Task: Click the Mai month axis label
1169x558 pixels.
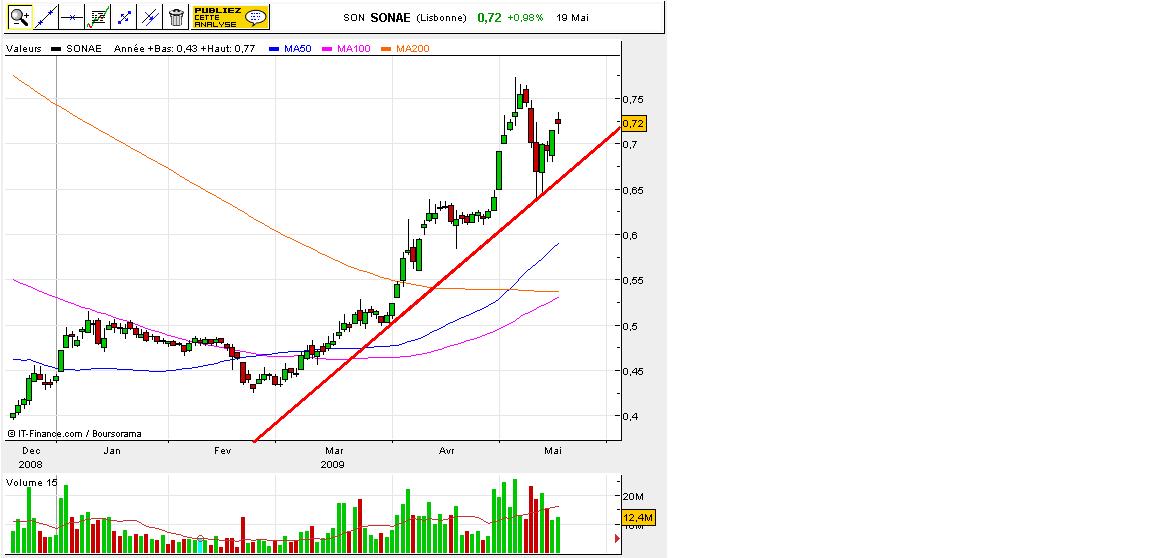Action: 552,451
